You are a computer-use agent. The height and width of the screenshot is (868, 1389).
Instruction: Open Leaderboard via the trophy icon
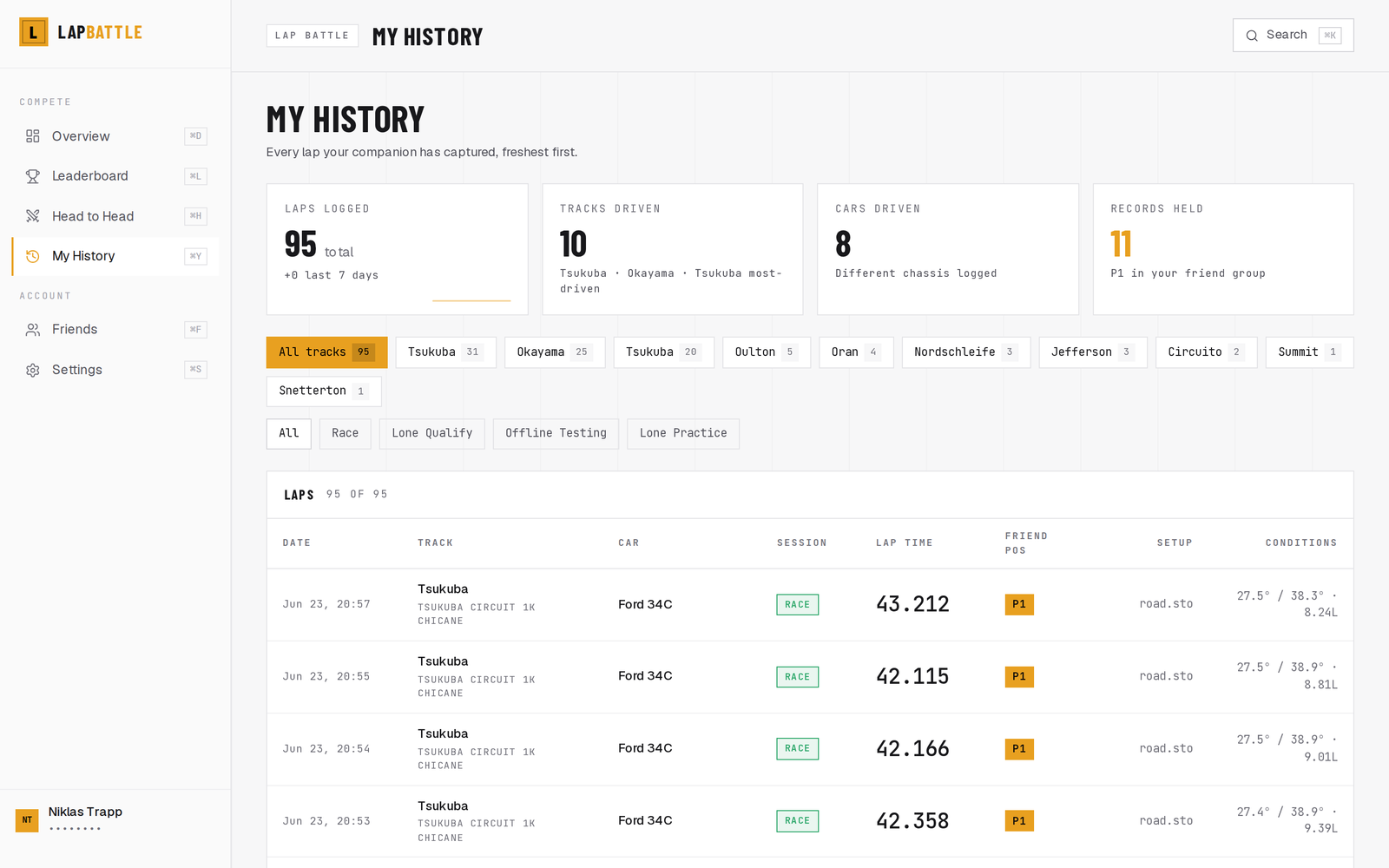click(33, 176)
